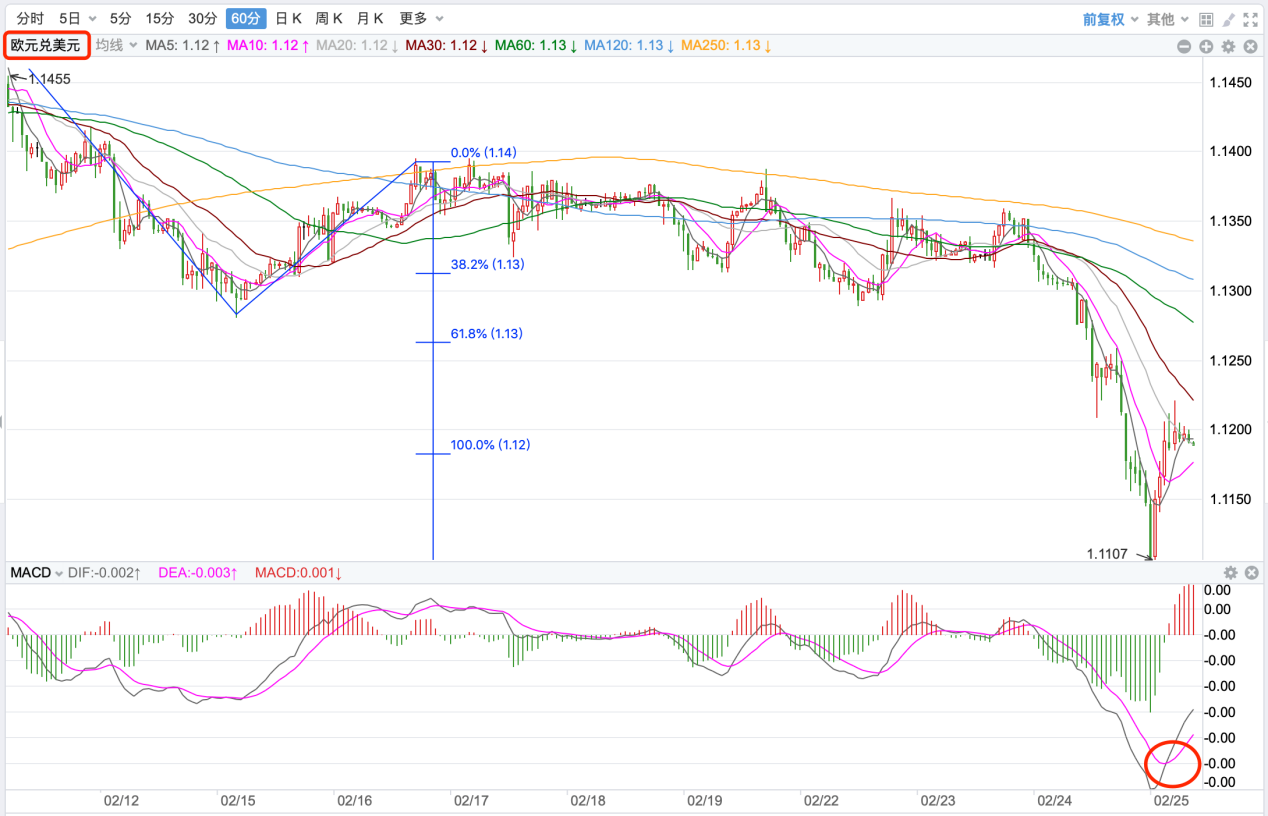1268x816 pixels.
Task: Select the 15分 interval
Action: (159, 18)
